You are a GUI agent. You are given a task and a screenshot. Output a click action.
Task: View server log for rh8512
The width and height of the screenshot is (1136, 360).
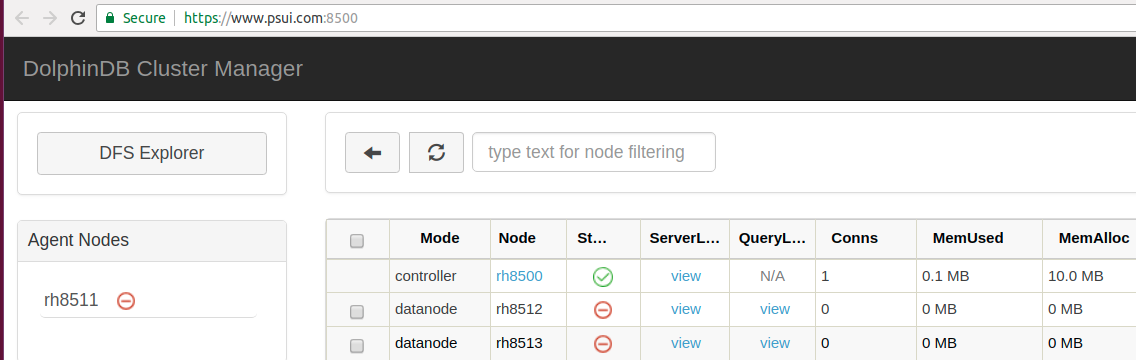pyautogui.click(x=685, y=309)
